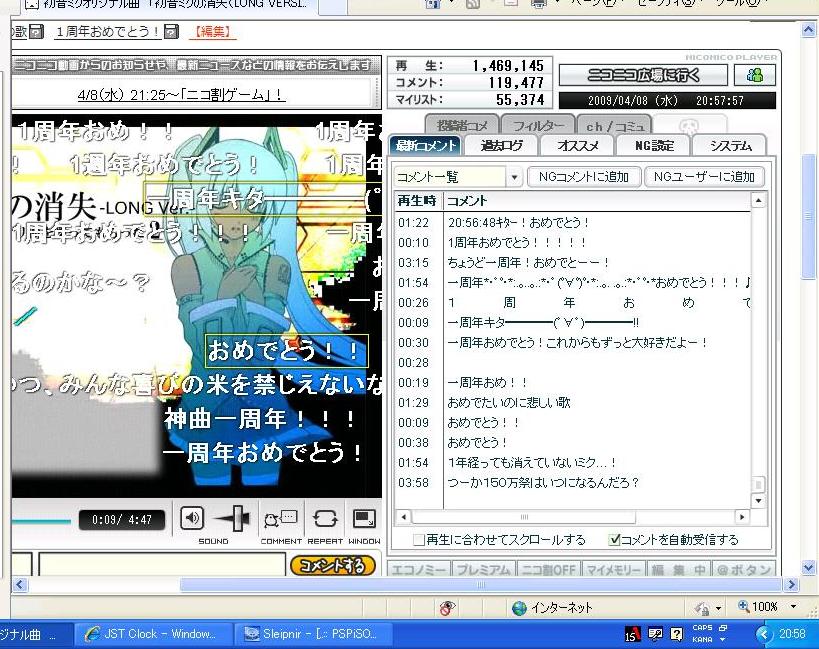Mute the video with the SOUND speaker icon
Image resolution: width=819 pixels, height=649 pixels.
pos(192,518)
